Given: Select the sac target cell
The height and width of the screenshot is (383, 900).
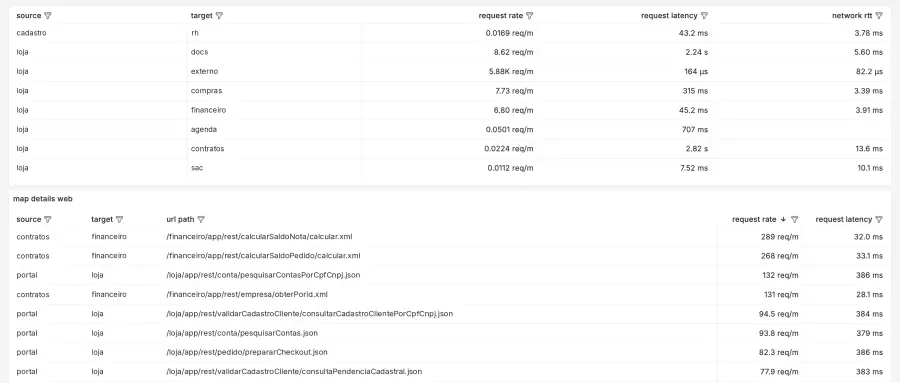Looking at the screenshot, I should 197,168.
